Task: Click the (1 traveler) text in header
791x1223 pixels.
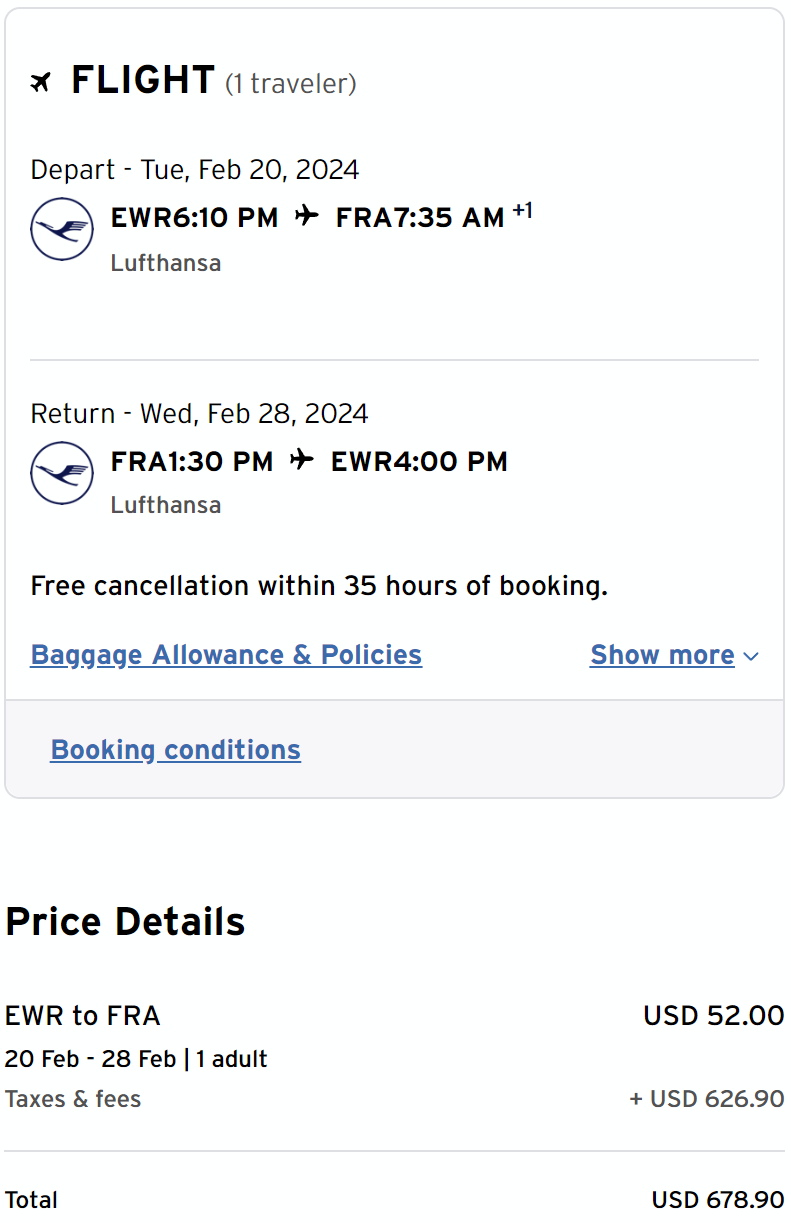Action: coord(290,84)
